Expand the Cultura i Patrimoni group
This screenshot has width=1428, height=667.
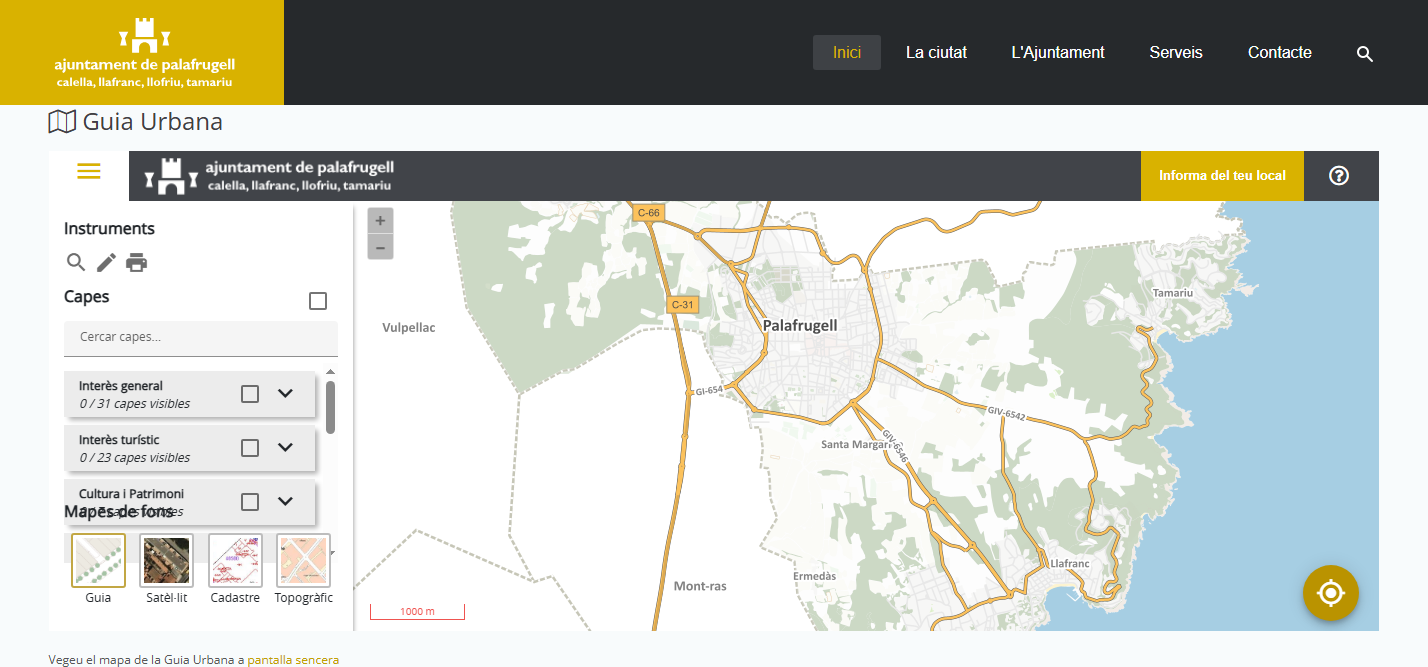point(285,501)
